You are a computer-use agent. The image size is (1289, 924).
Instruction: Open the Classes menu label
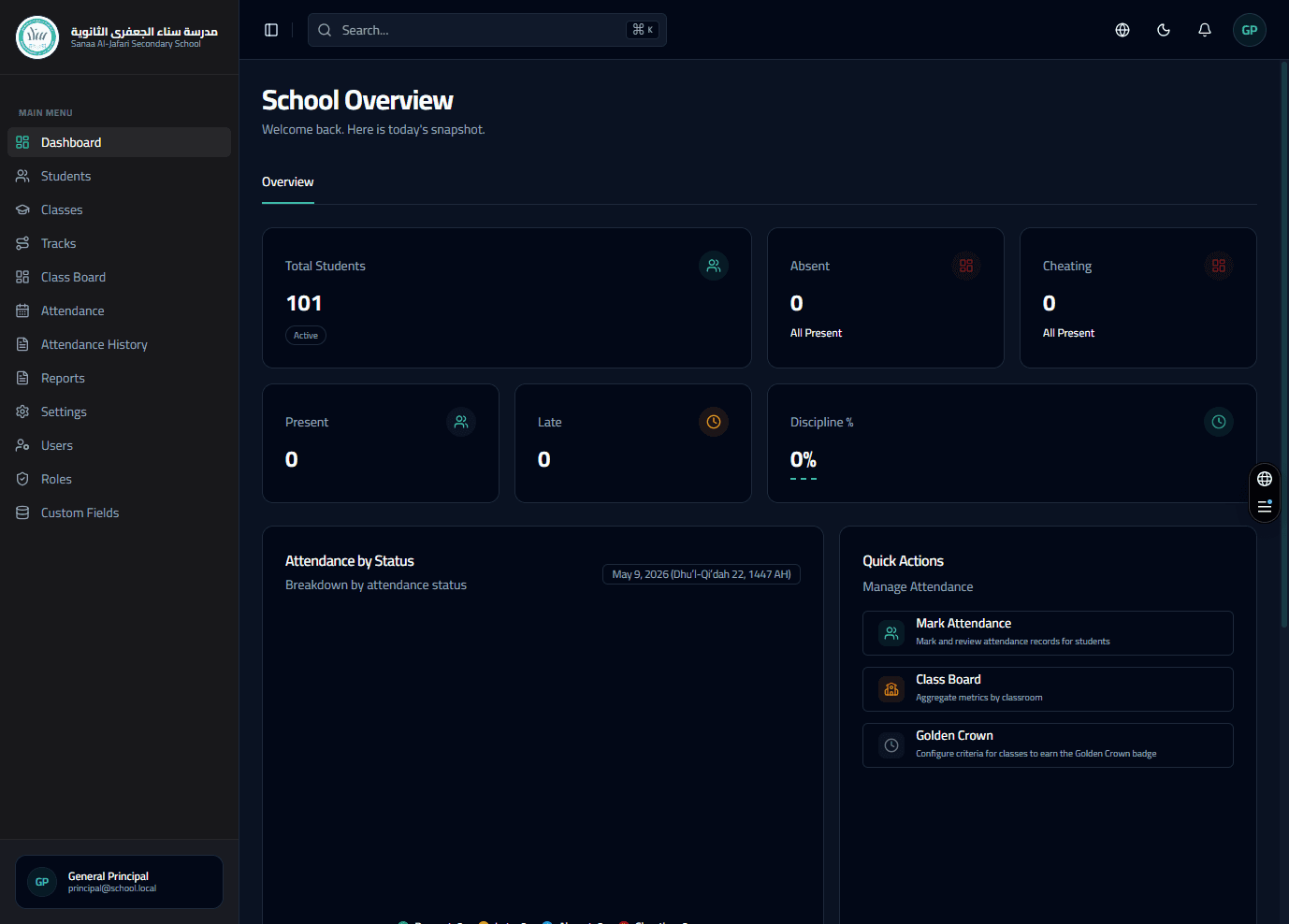pos(62,209)
